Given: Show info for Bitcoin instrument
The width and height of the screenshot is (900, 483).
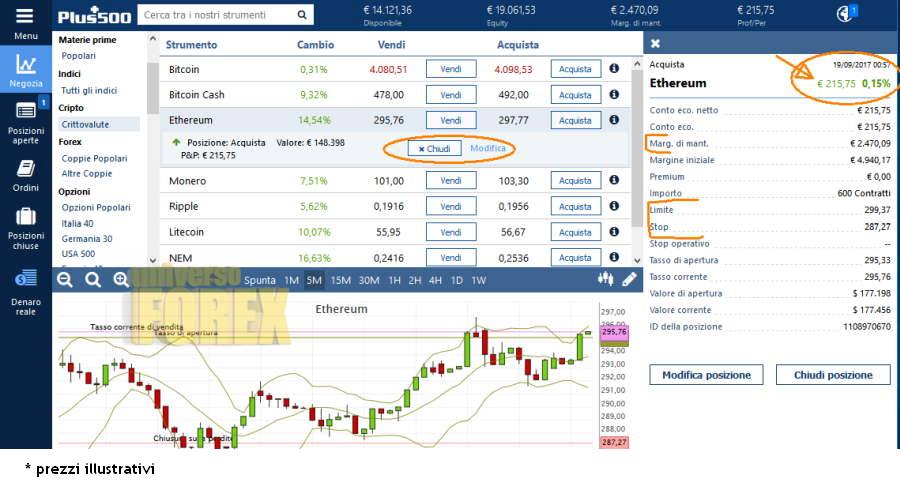Looking at the screenshot, I should click(x=614, y=69).
